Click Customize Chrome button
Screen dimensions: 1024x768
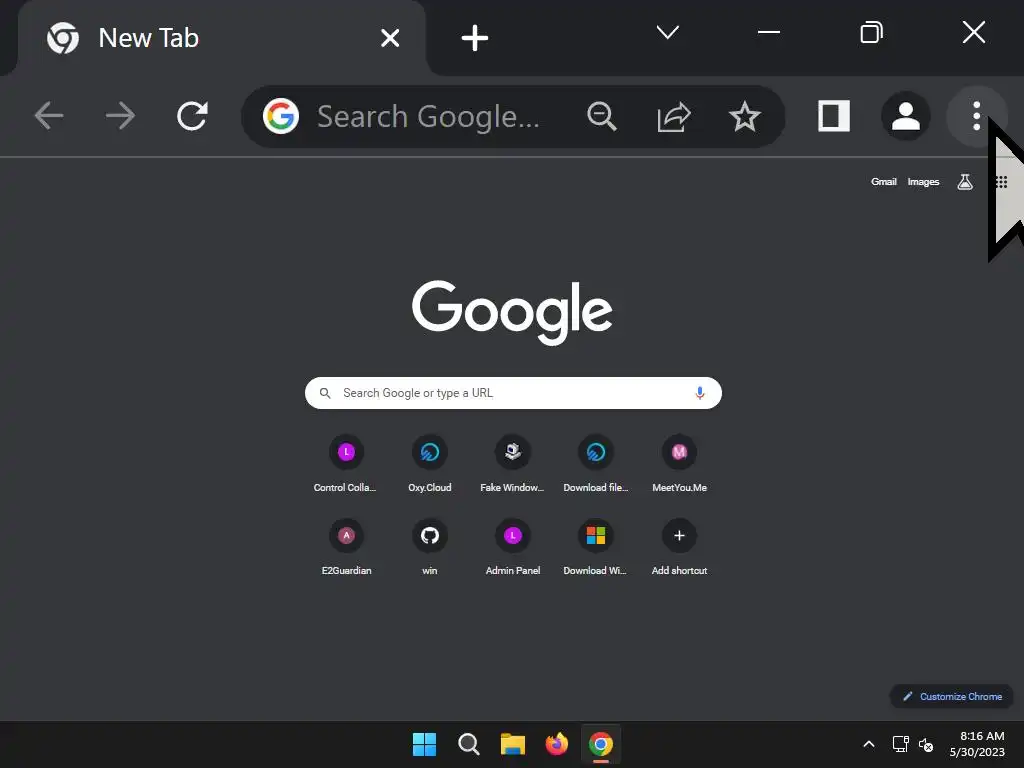[x=952, y=696]
